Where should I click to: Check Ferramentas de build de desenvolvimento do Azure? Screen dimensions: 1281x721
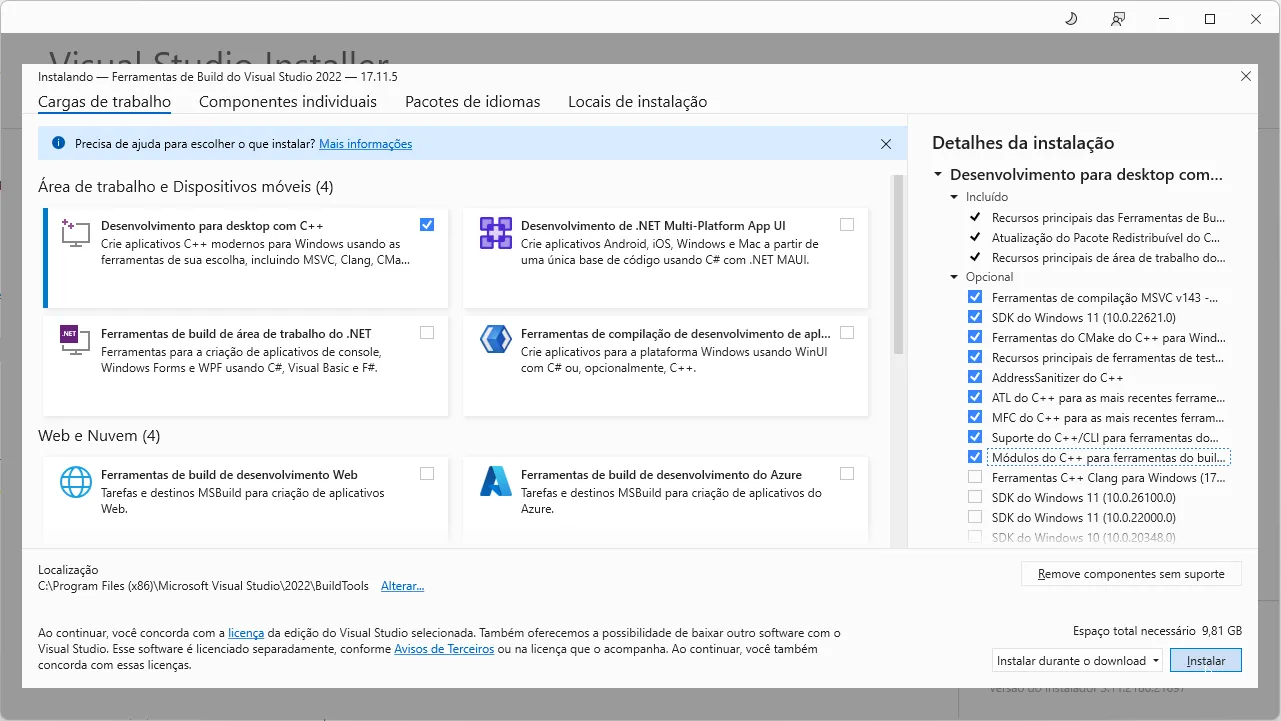click(x=847, y=473)
